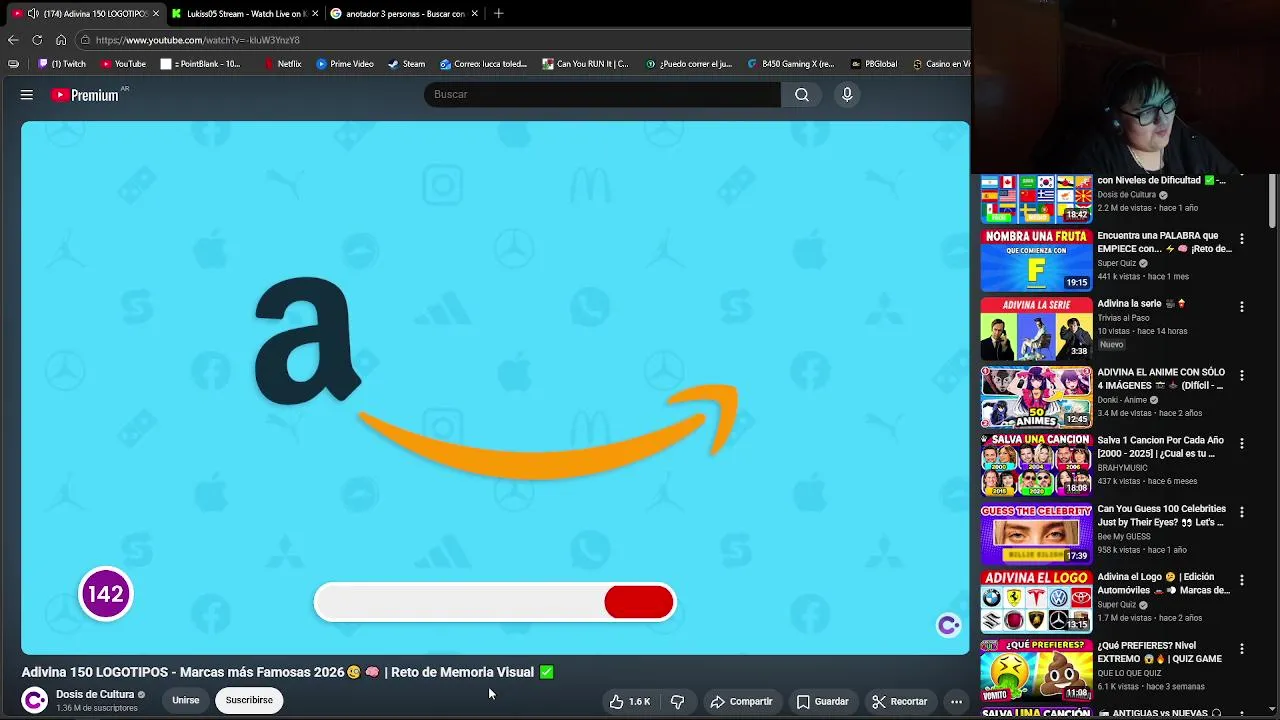1280x720 pixels.
Task: Open Dosis de Cultura channel avatar
Action: (x=35, y=700)
